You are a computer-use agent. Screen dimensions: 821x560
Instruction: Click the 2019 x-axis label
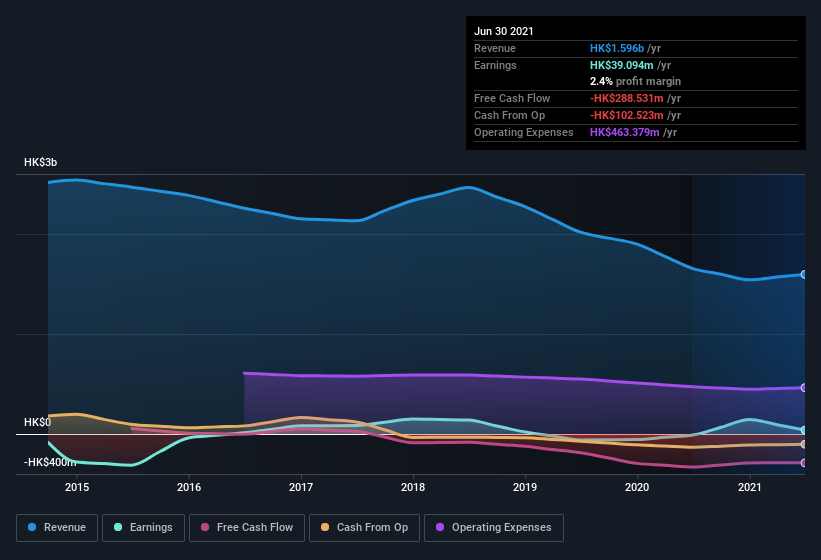525,487
